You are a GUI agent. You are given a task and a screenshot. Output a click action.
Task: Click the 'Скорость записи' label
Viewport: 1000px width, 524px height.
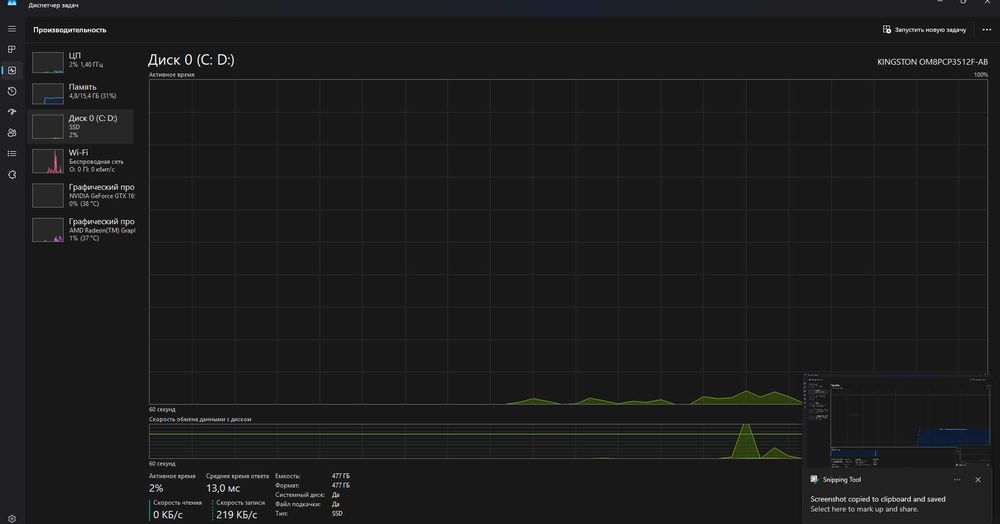pos(240,502)
